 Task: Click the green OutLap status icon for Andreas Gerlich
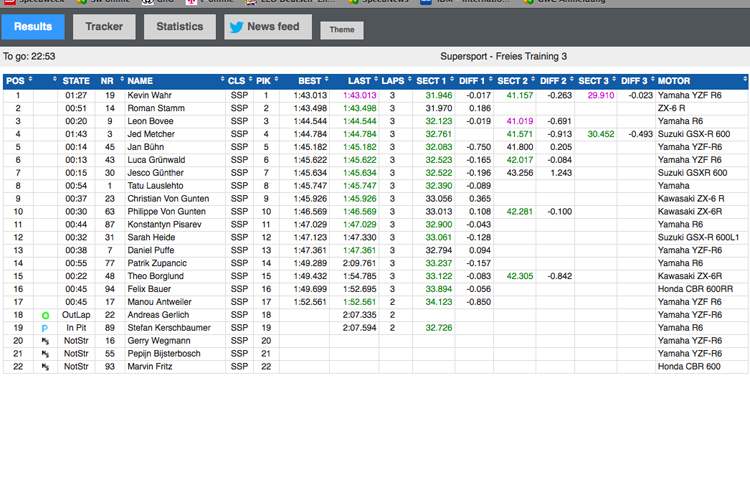[x=45, y=315]
